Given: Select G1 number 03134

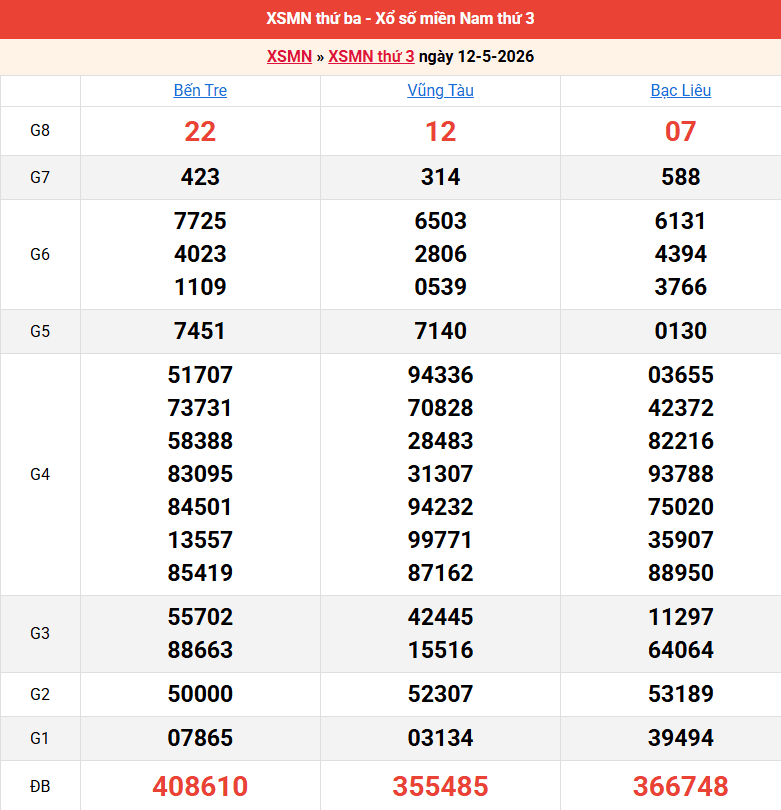Looking at the screenshot, I should click(440, 738).
